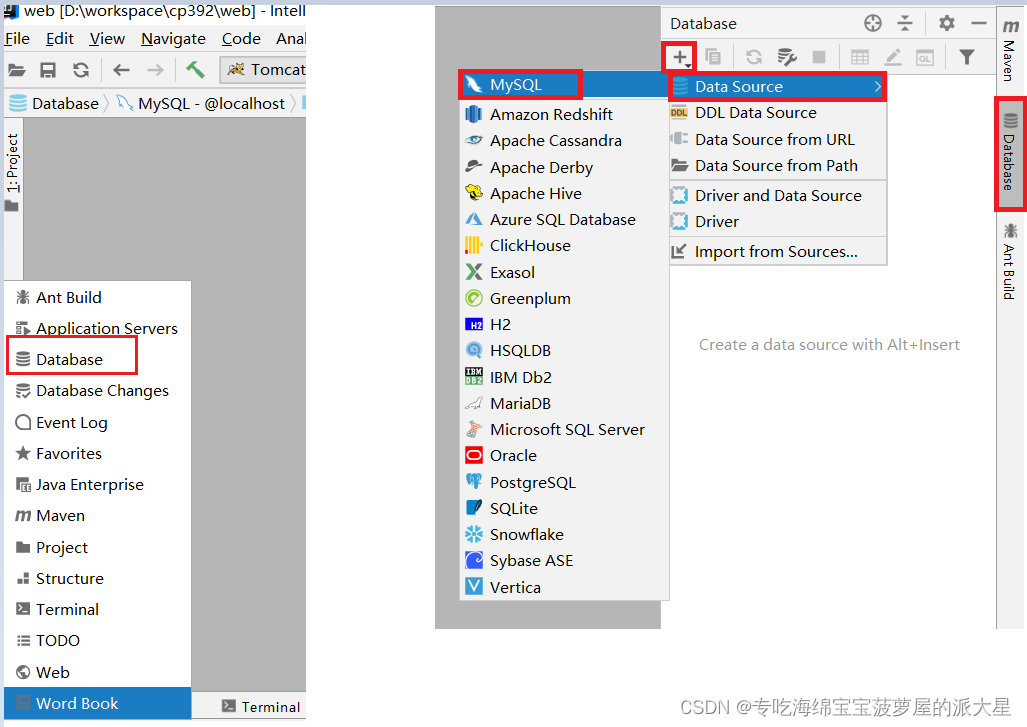Open the Database side tab

coord(1010,153)
